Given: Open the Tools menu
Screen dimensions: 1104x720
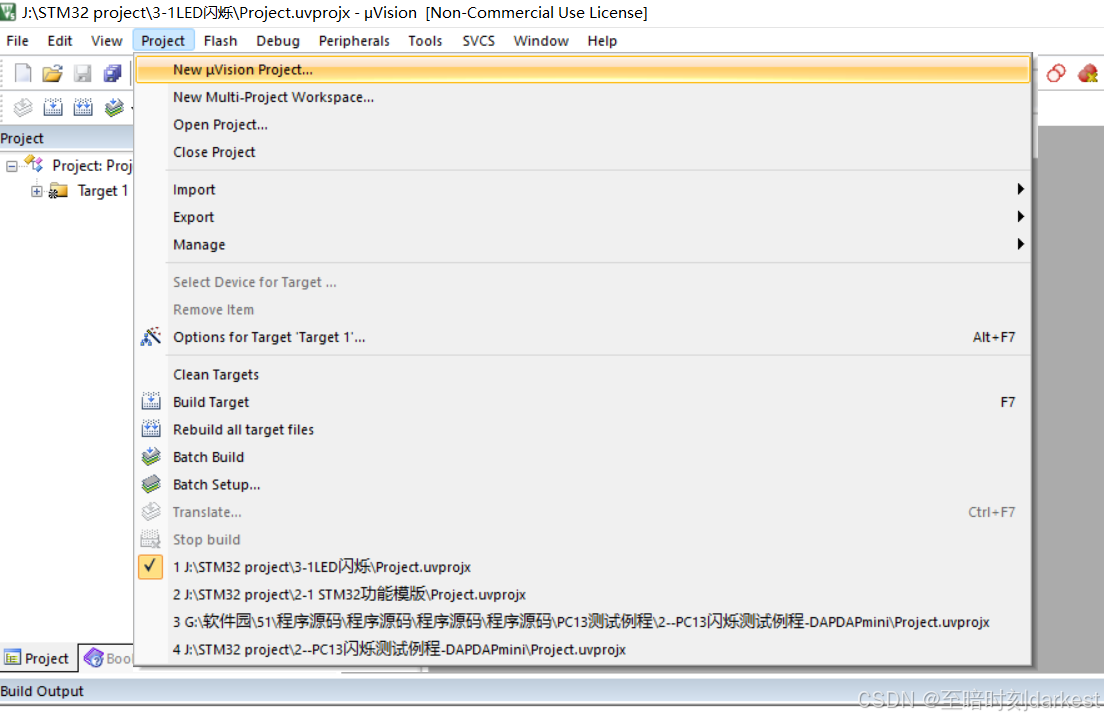Looking at the screenshot, I should 425,41.
